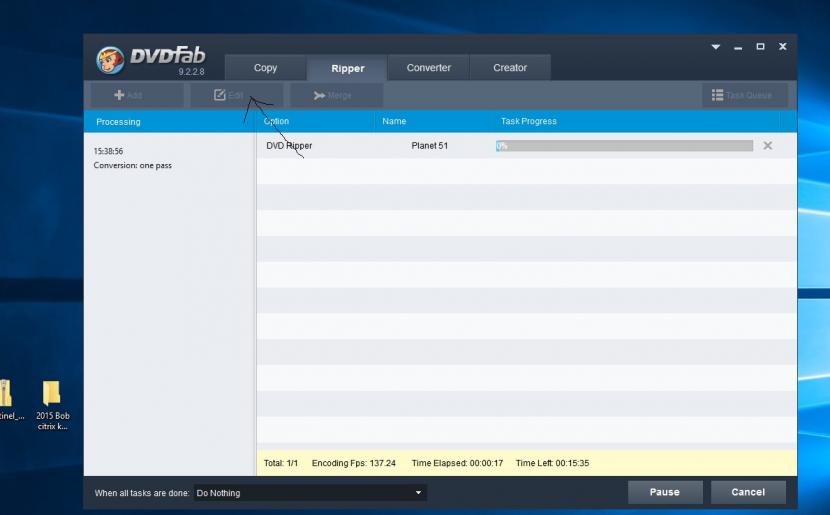Click the Option column header

[x=276, y=121]
